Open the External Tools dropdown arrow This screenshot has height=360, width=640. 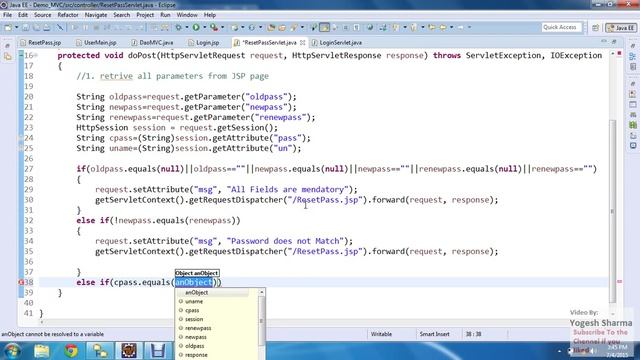coord(222,27)
